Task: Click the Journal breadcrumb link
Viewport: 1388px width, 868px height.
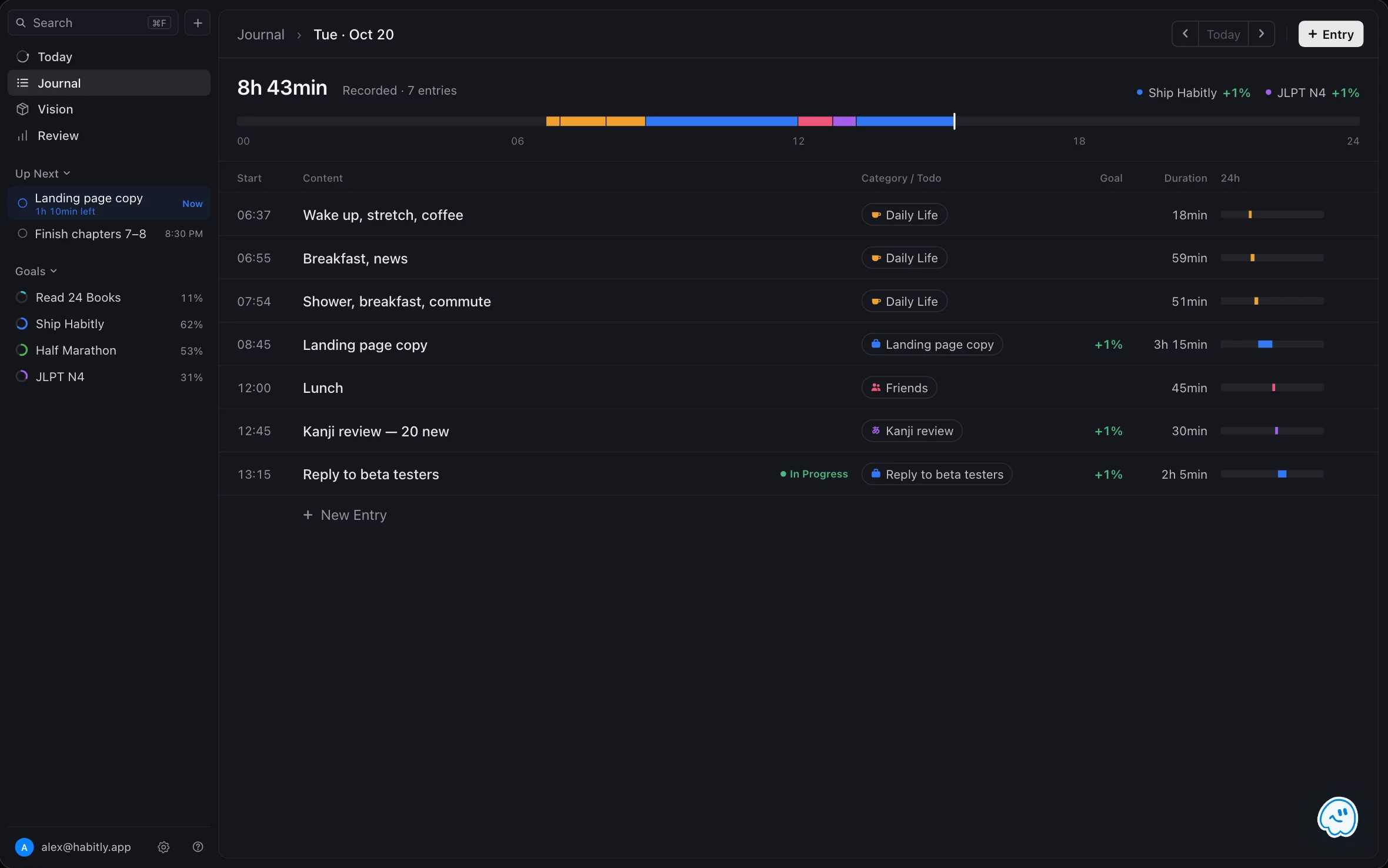Action: (261, 35)
